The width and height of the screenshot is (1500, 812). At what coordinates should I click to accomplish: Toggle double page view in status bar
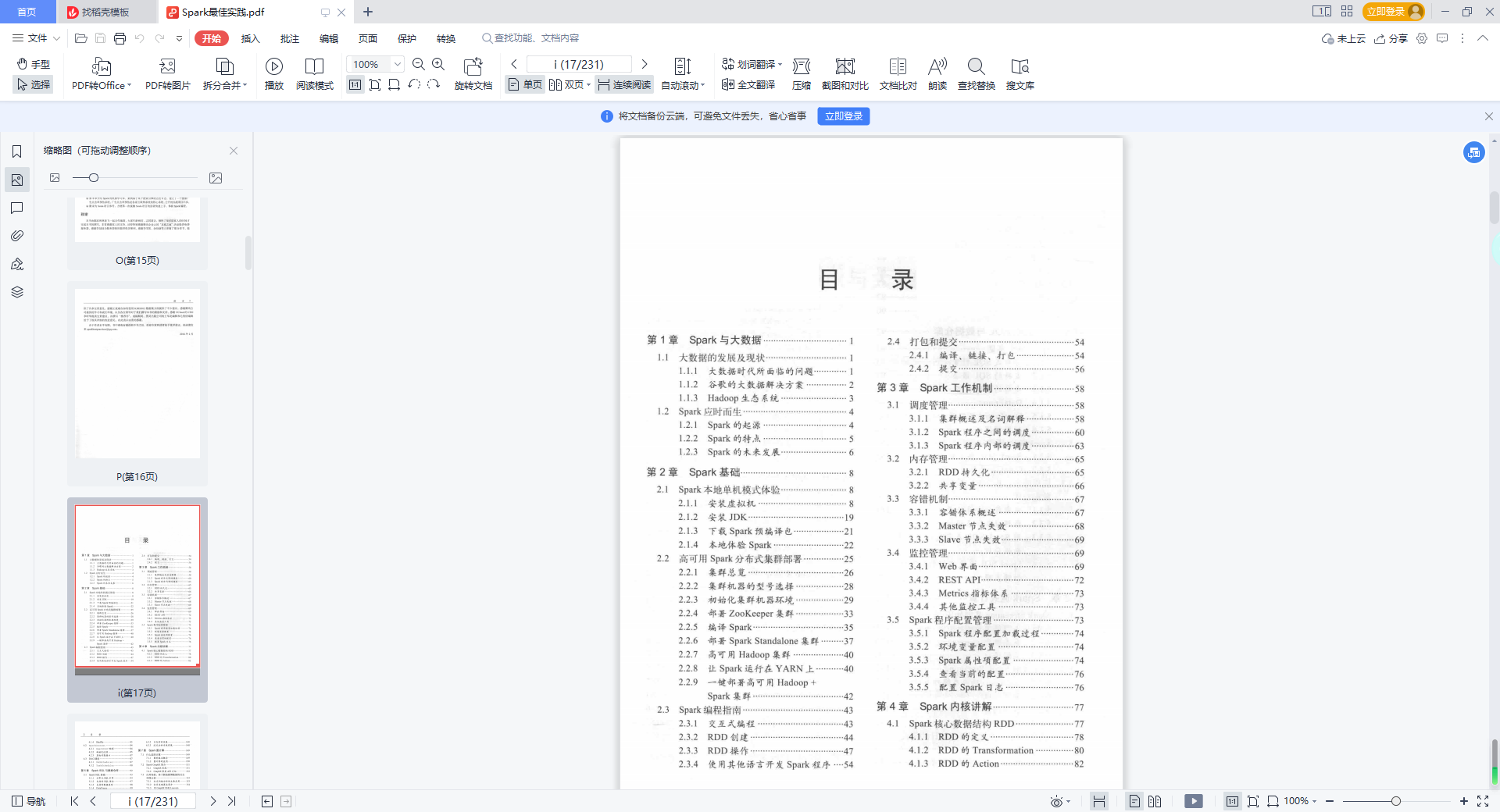click(x=1155, y=801)
